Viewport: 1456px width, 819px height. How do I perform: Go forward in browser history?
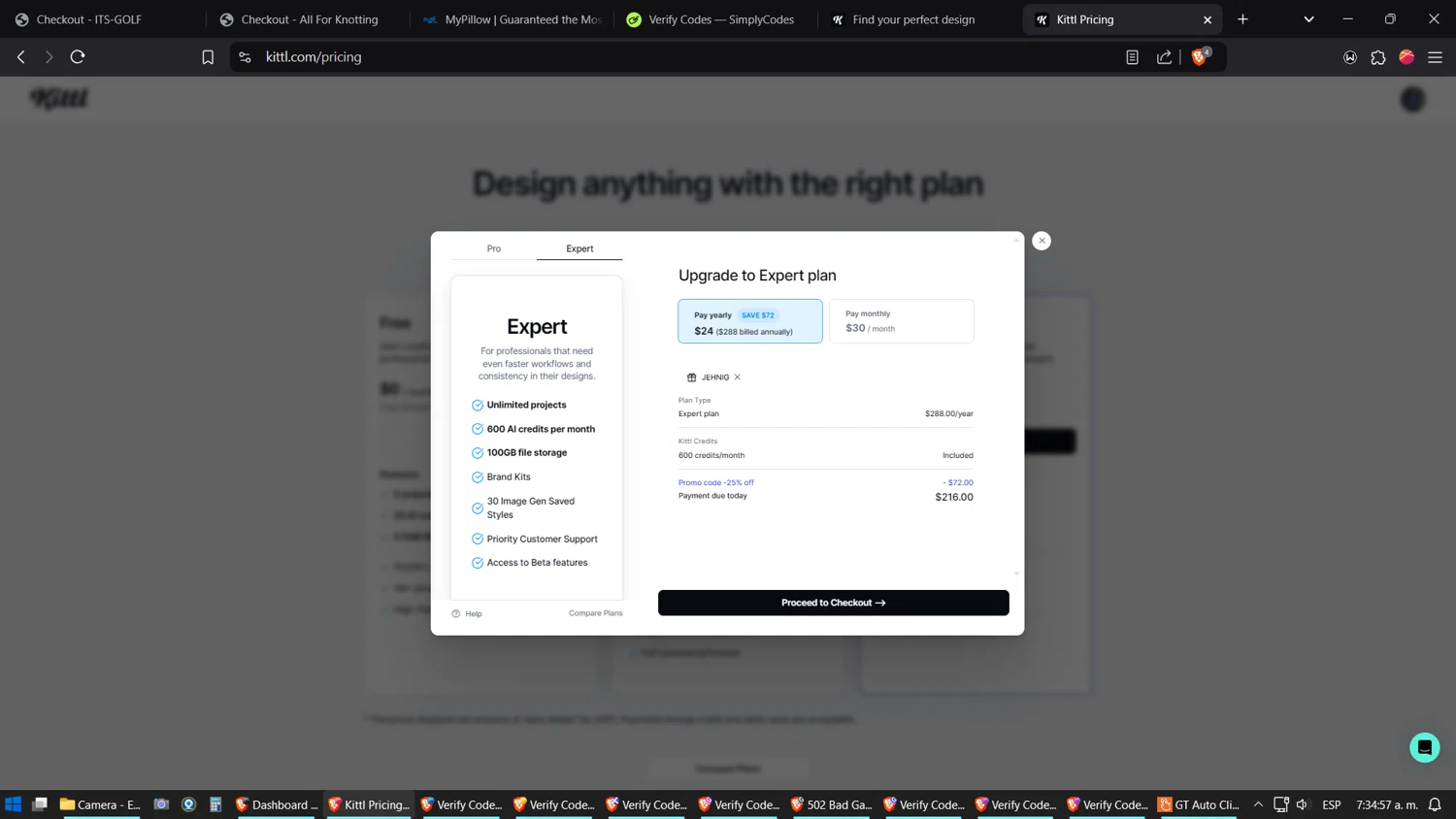49,57
